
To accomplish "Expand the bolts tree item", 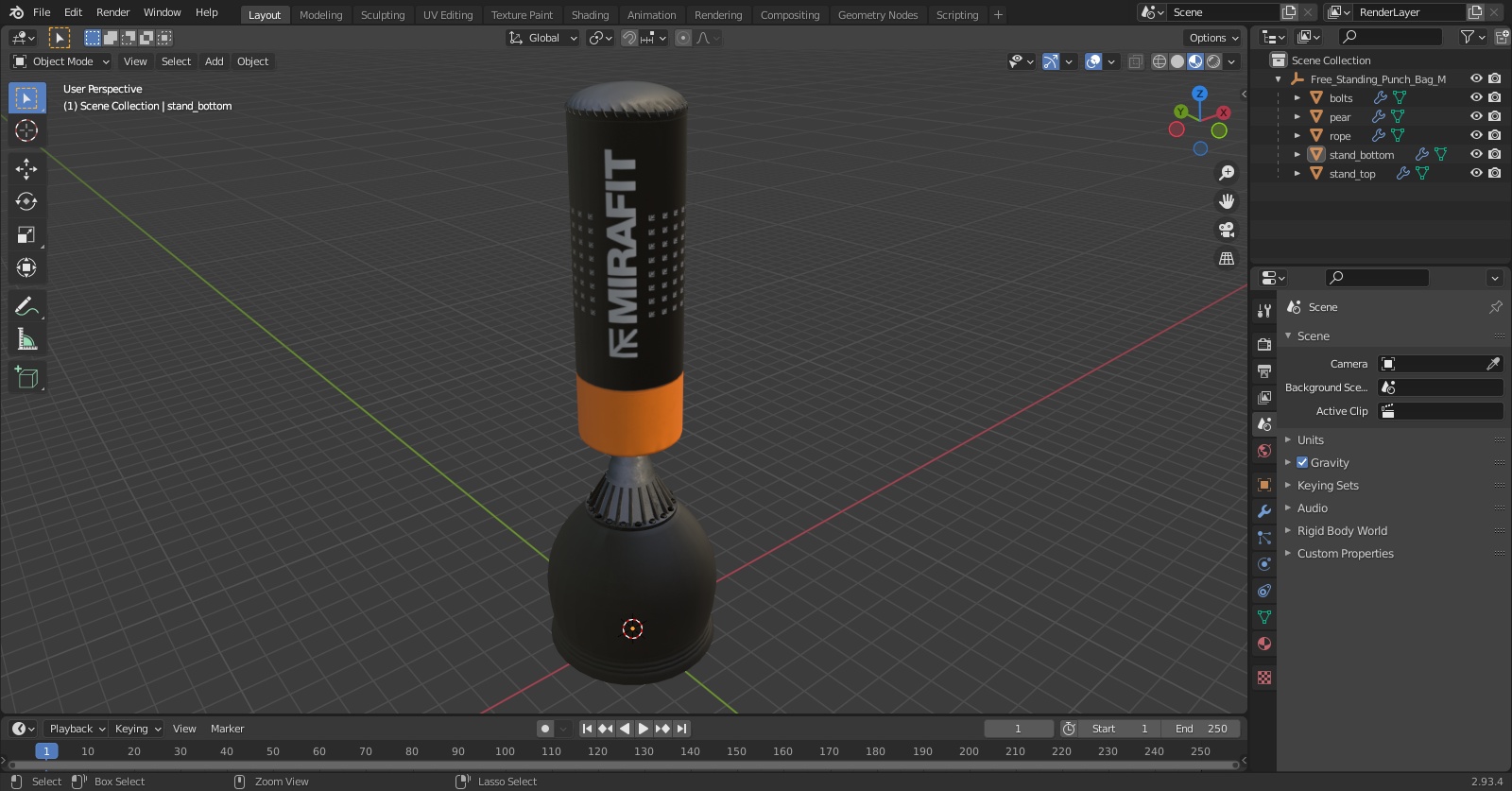I will [x=1297, y=97].
